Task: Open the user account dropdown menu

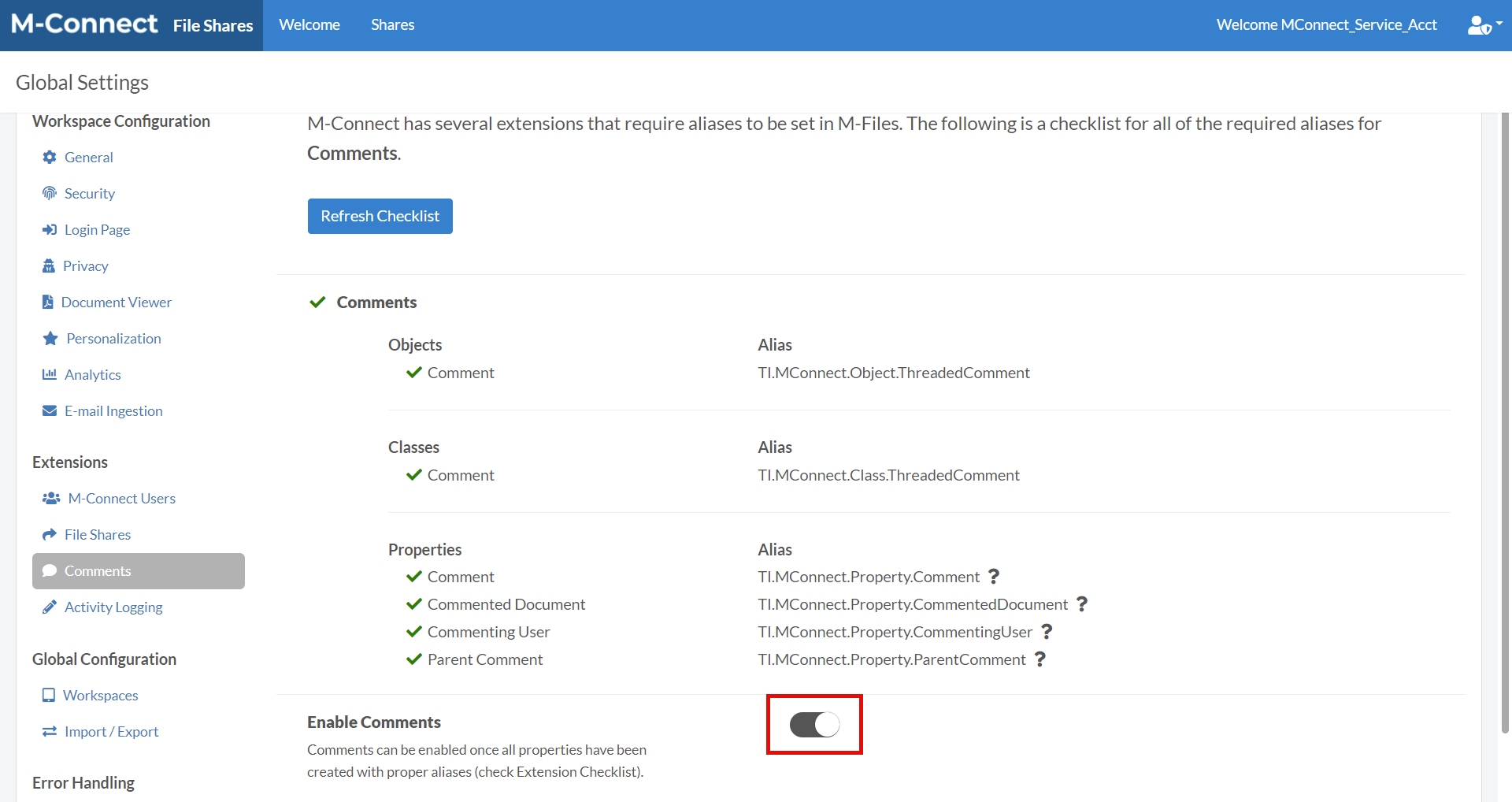Action: coord(1484,25)
